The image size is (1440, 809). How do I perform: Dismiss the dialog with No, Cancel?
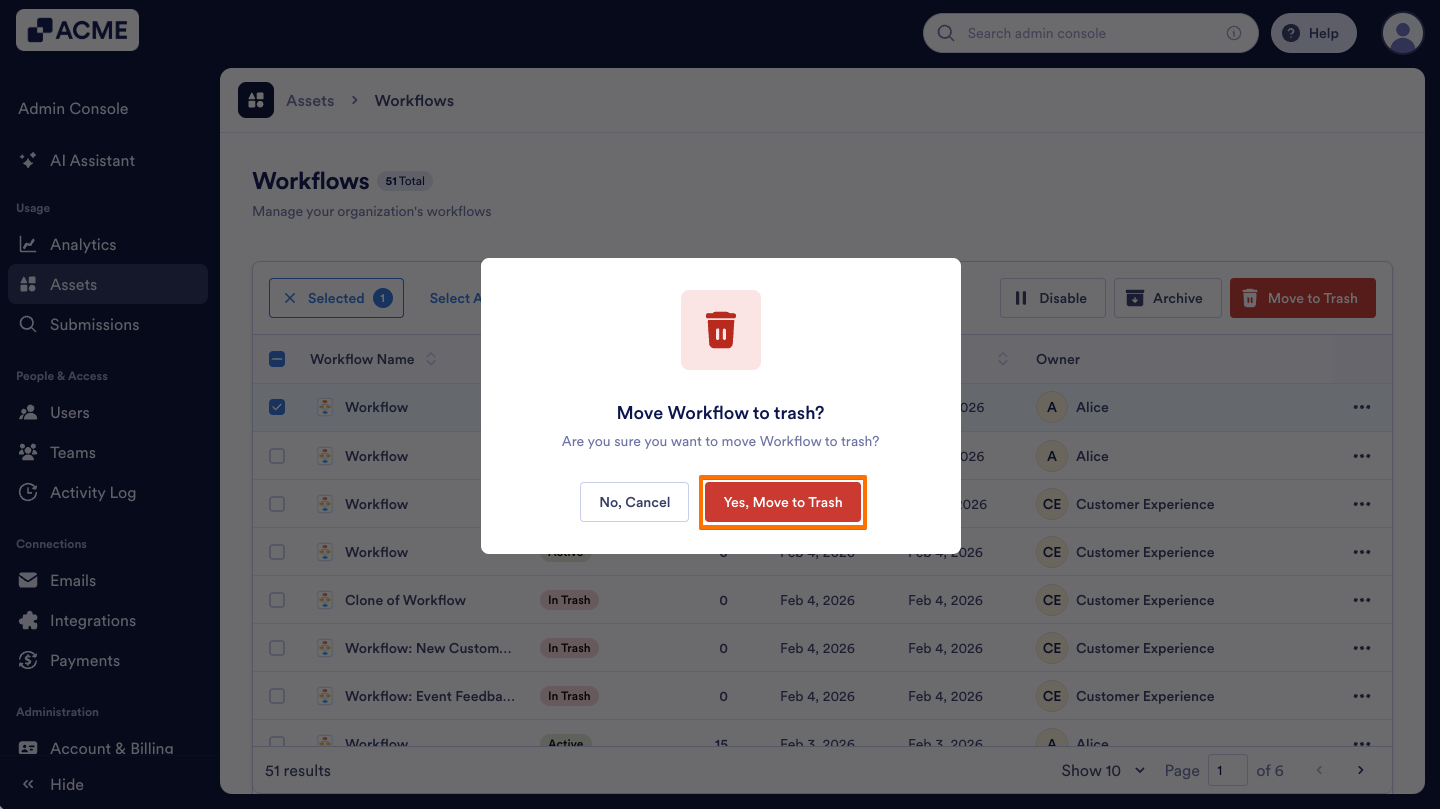634,502
